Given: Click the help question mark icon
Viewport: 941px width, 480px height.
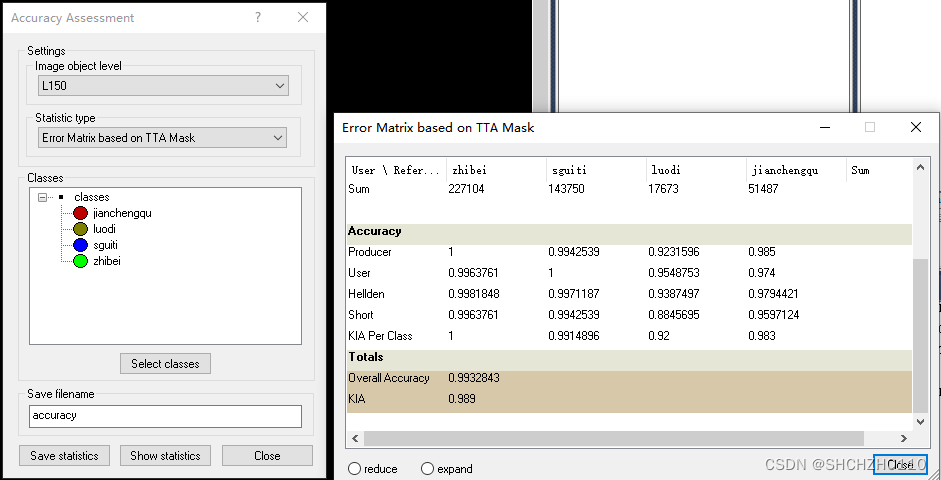Looking at the screenshot, I should [258, 17].
